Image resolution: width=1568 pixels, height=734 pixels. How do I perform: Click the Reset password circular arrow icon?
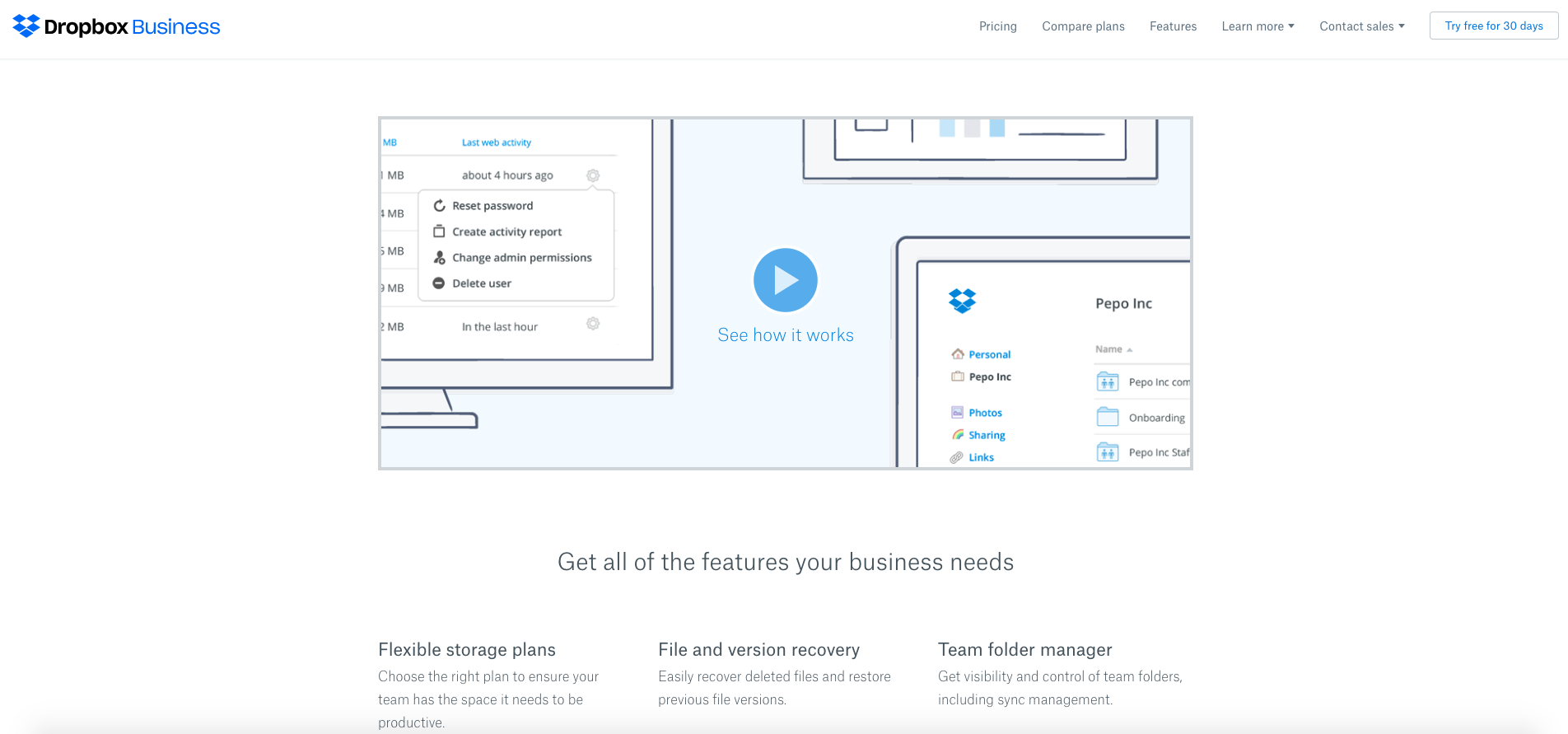coord(439,205)
